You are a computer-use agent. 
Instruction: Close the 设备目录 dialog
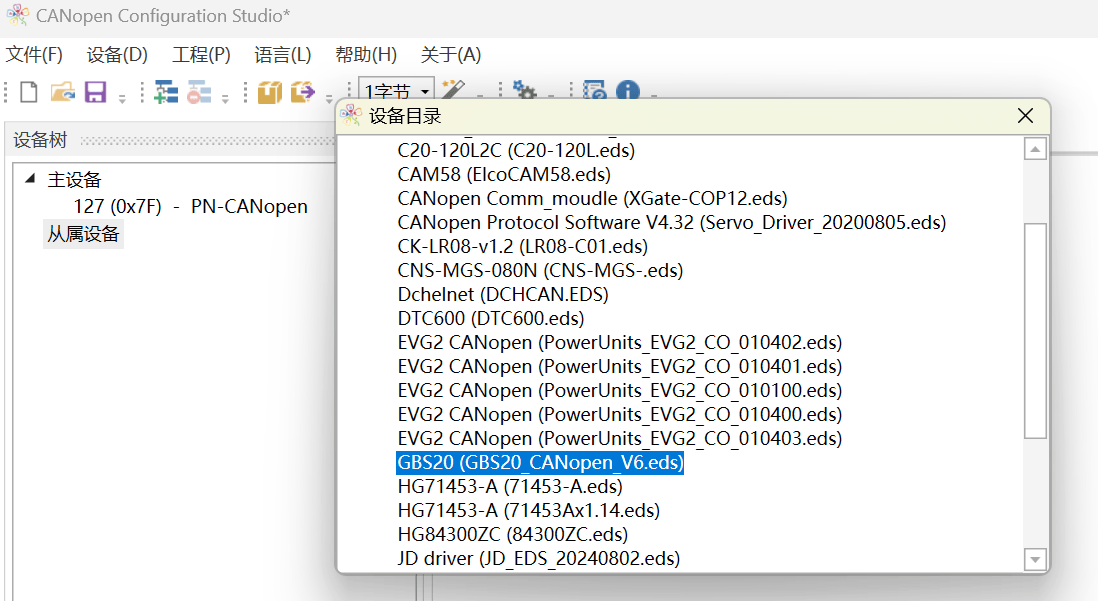1025,116
